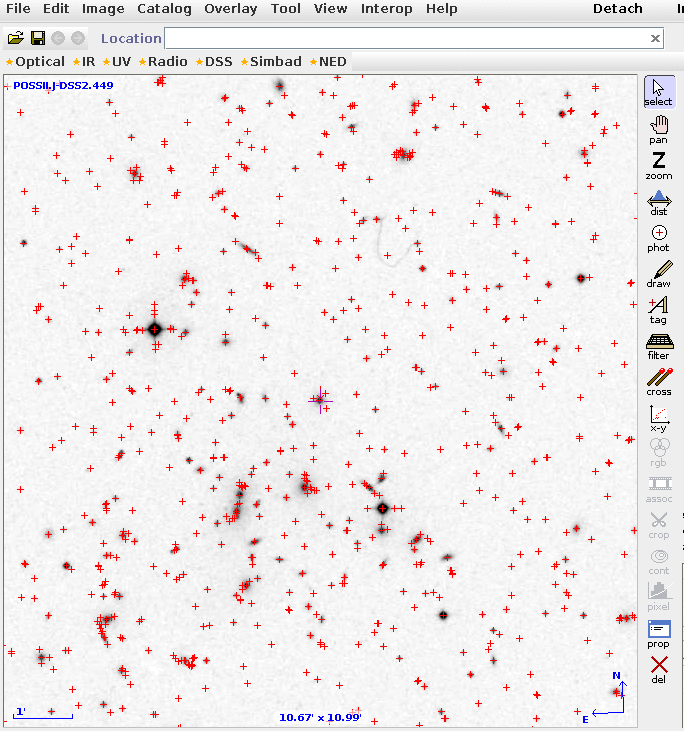Clear the Location field with X
684x731 pixels.
click(655, 38)
